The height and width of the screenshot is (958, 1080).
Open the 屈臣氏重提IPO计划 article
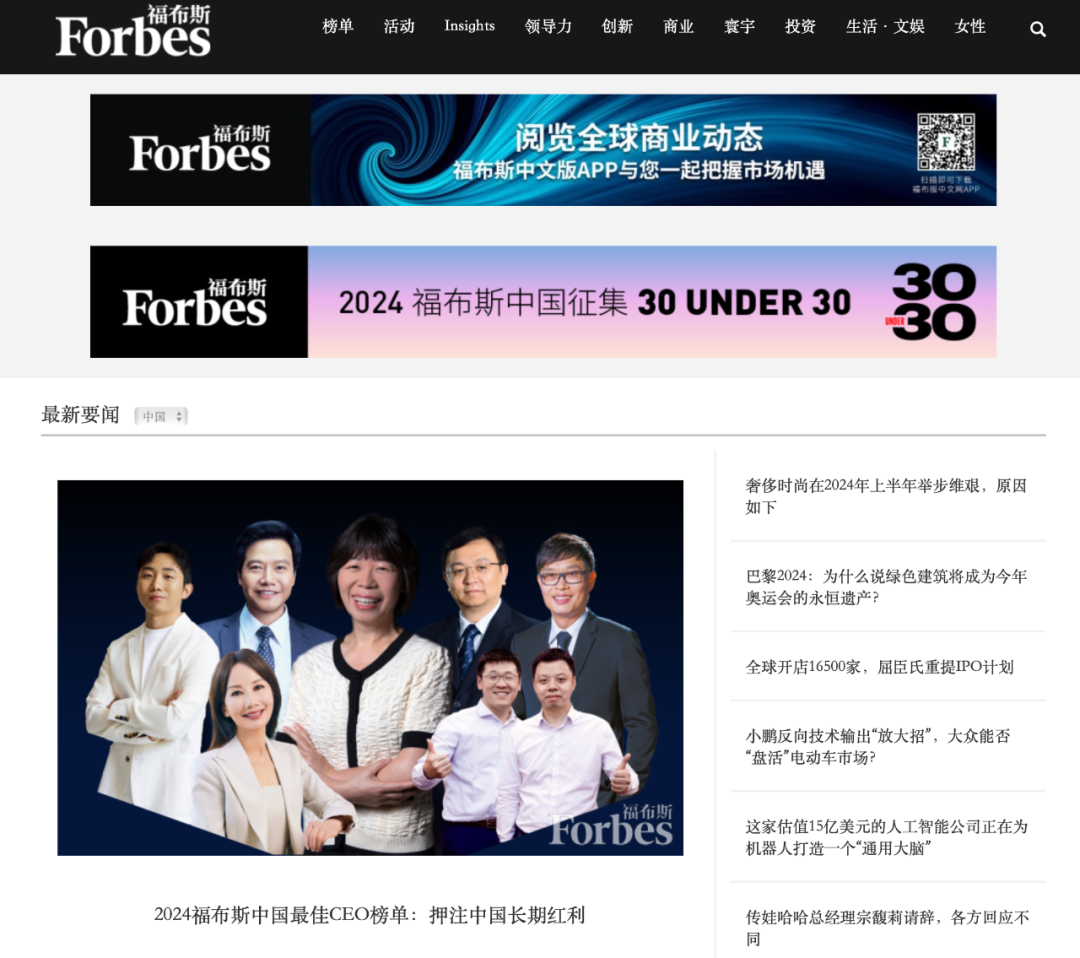pyautogui.click(x=880, y=667)
